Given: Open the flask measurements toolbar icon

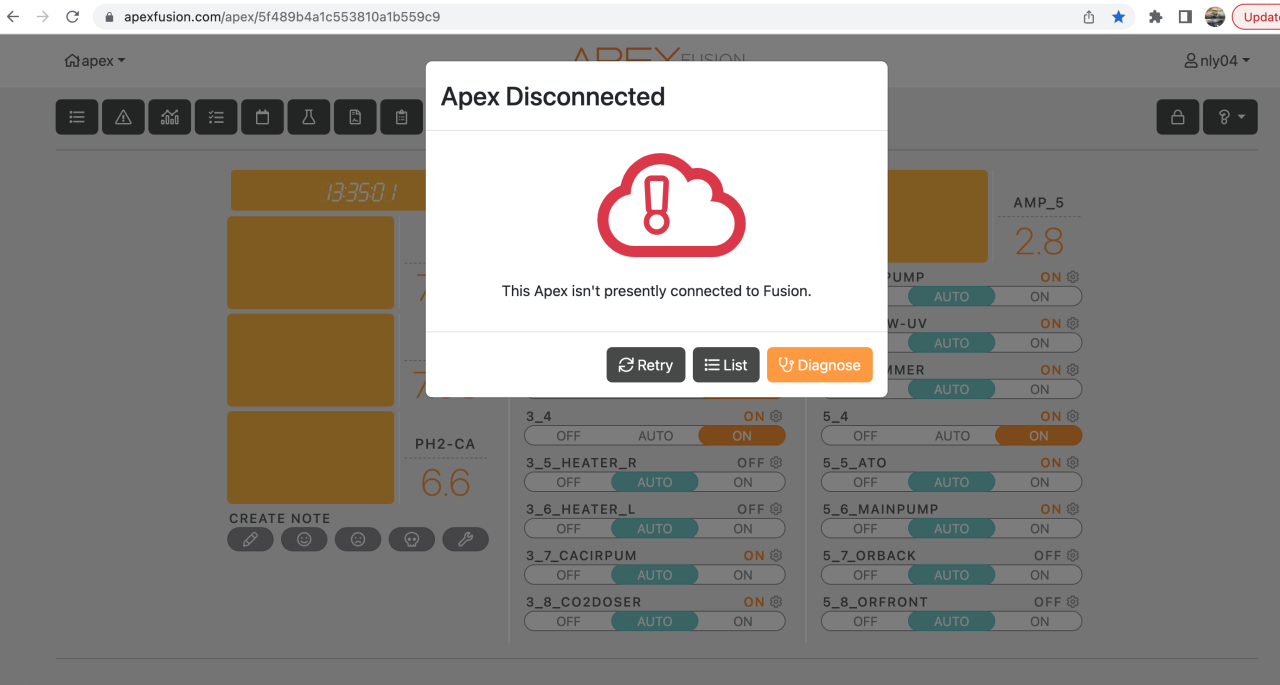Looking at the screenshot, I should (x=309, y=117).
